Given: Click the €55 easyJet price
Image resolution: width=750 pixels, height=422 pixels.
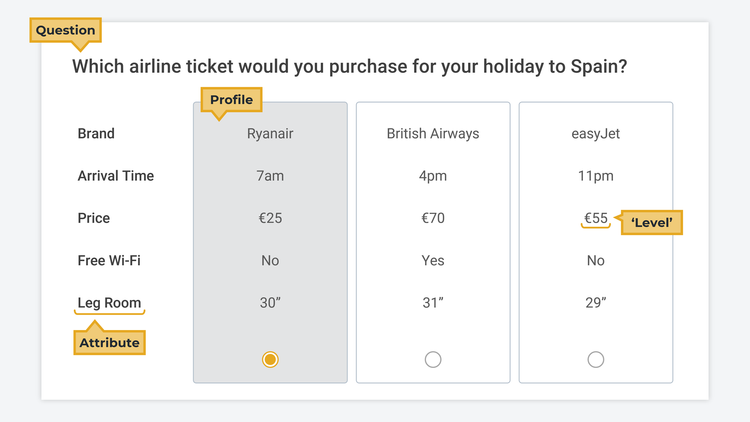Looking at the screenshot, I should pos(596,218).
